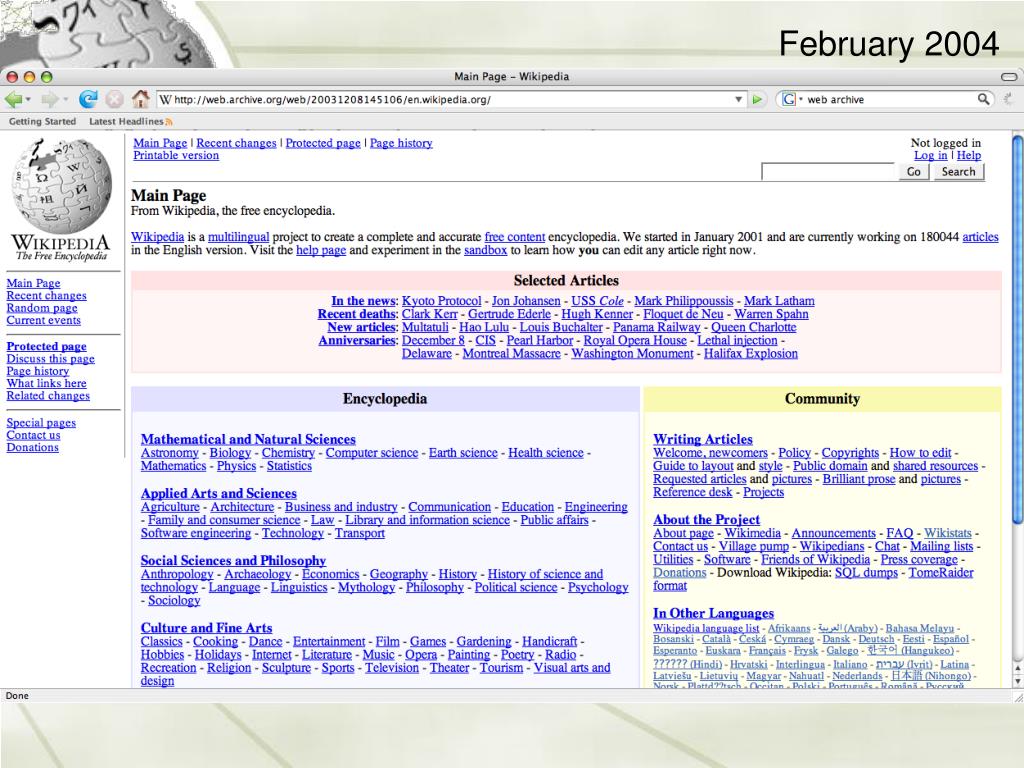
Task: Expand the address bar history dropdown
Action: [x=738, y=99]
